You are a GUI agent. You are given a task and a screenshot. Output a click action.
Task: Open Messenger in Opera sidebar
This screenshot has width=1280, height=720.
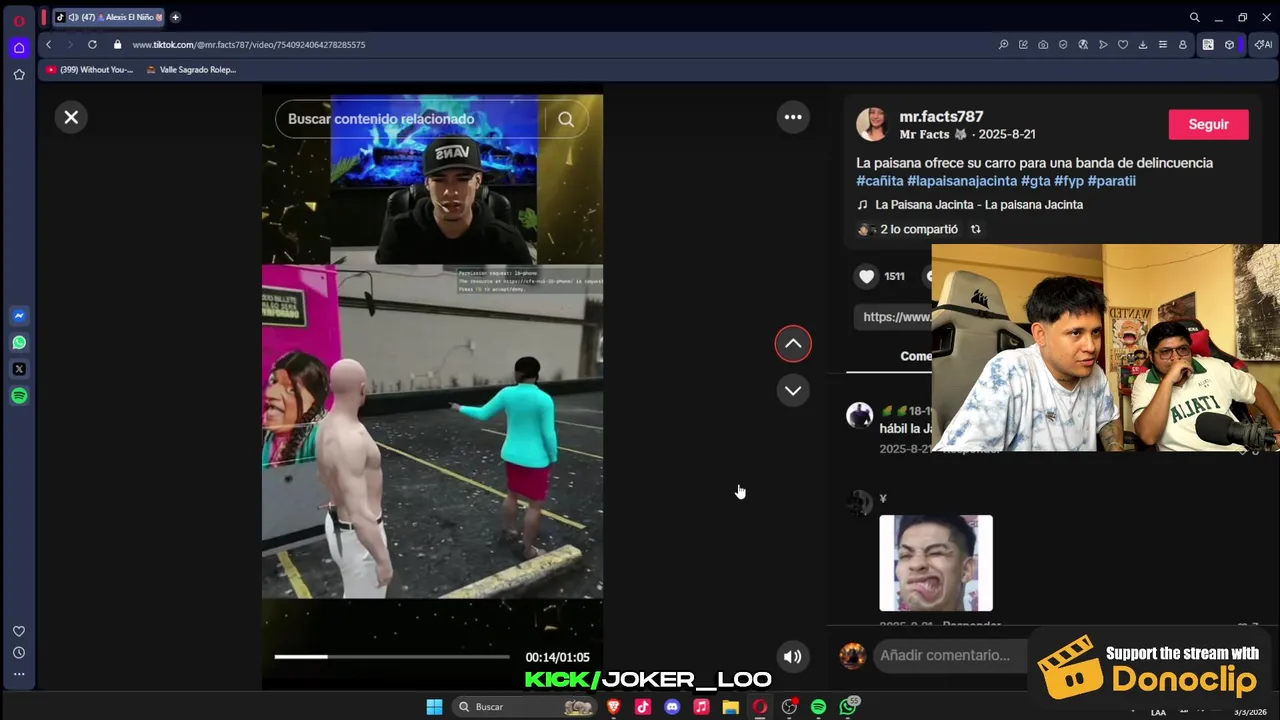[19, 316]
